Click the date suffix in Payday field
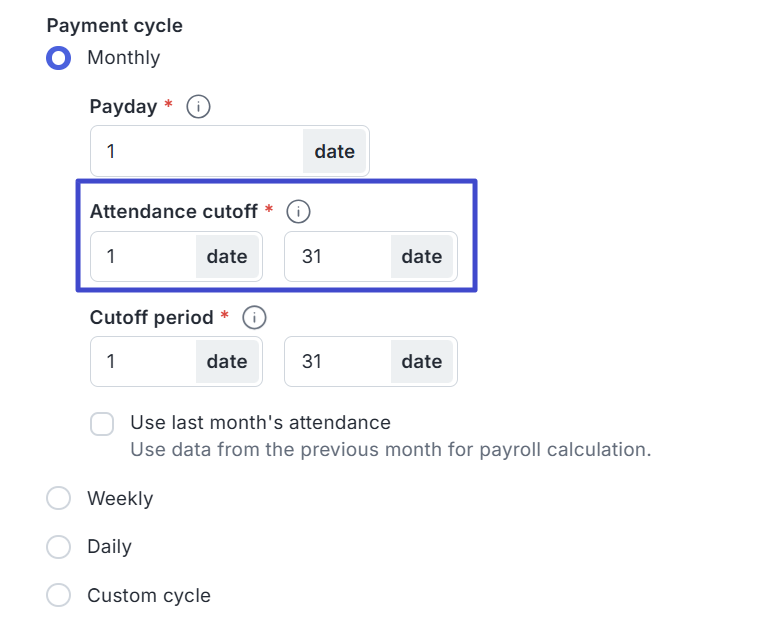Image resolution: width=783 pixels, height=636 pixels. pyautogui.click(x=335, y=151)
